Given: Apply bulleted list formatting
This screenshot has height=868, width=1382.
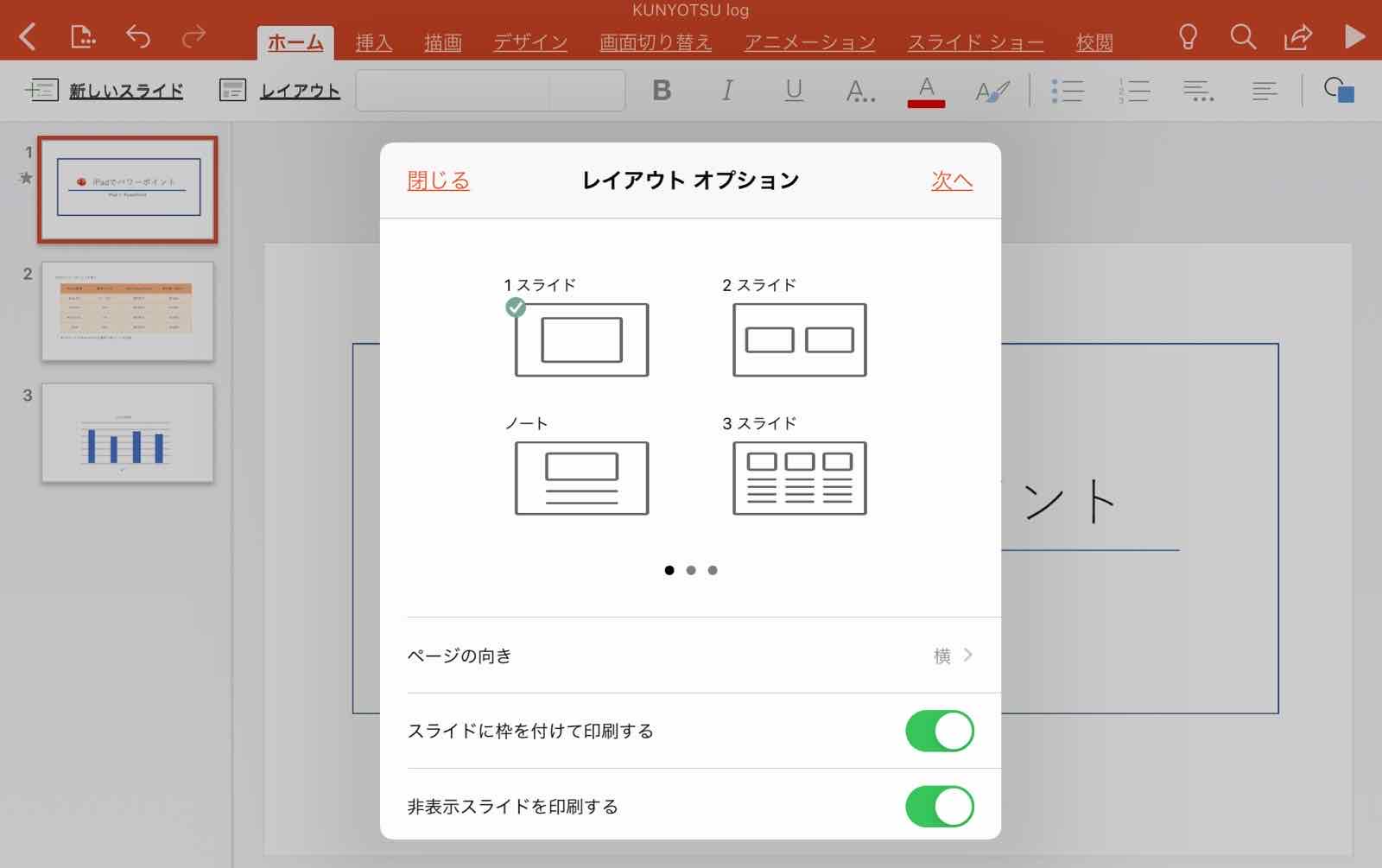Looking at the screenshot, I should tap(1068, 90).
